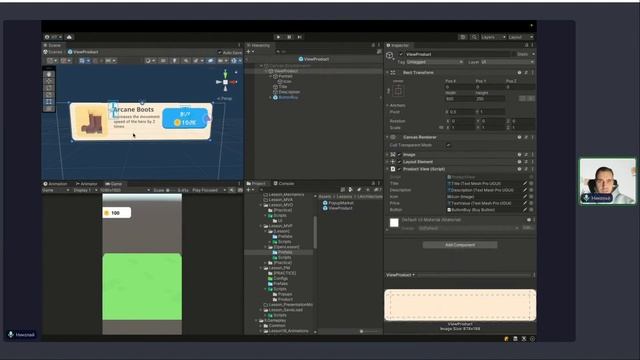
Task: Click the Step frame button
Action: pos(300,37)
